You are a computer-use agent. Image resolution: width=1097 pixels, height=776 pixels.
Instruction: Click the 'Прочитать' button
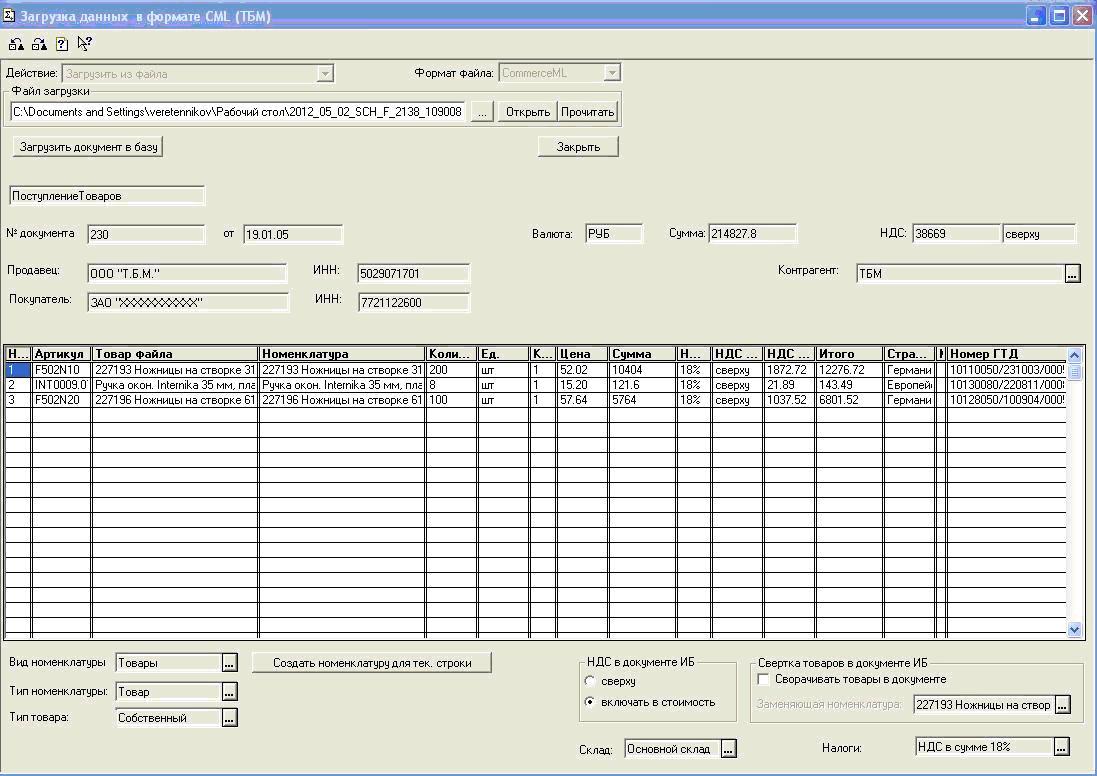(x=587, y=112)
